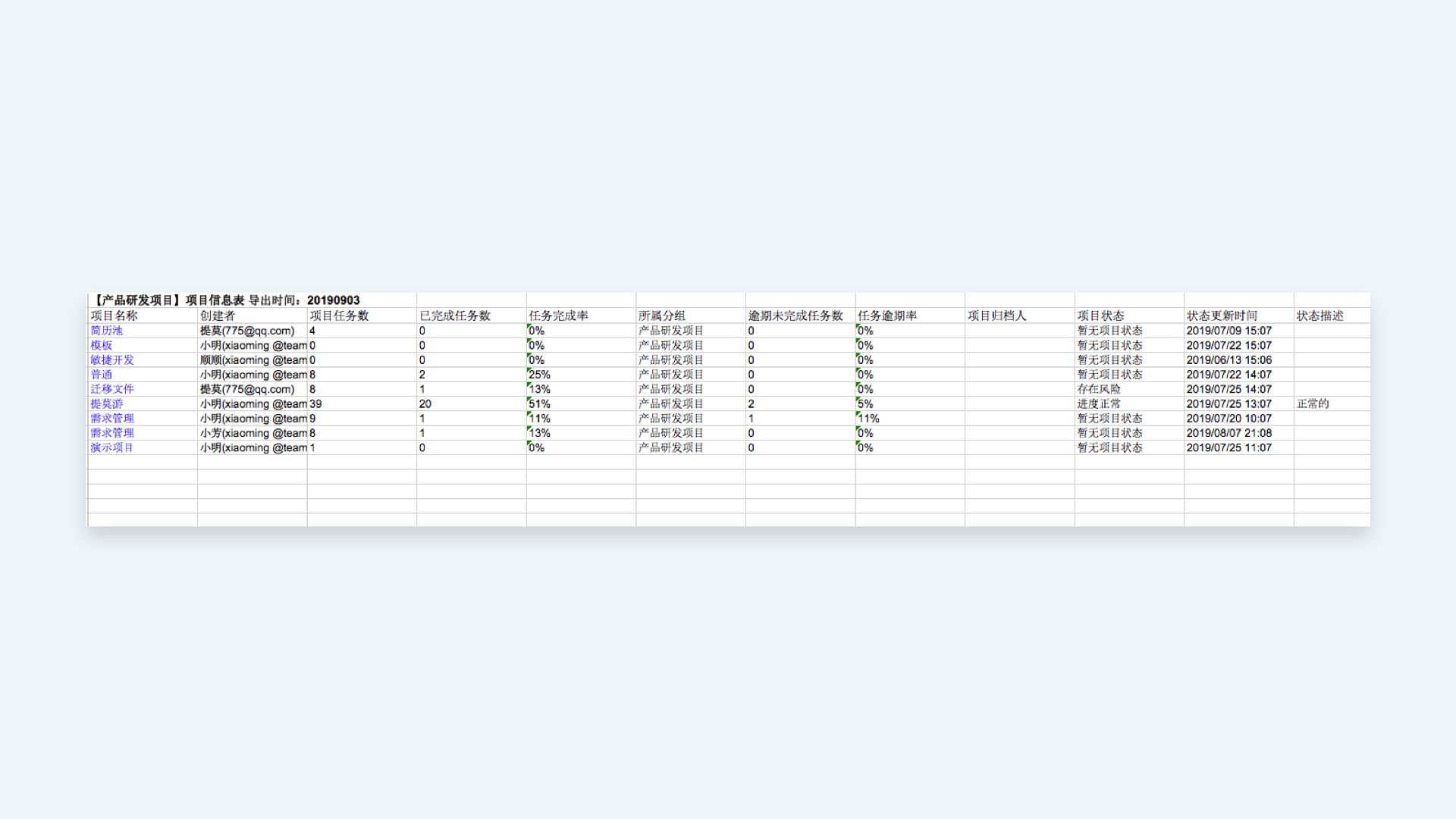Viewport: 1456px width, 819px height.
Task: Select the 状态更新时间 header cell
Action: click(1238, 315)
